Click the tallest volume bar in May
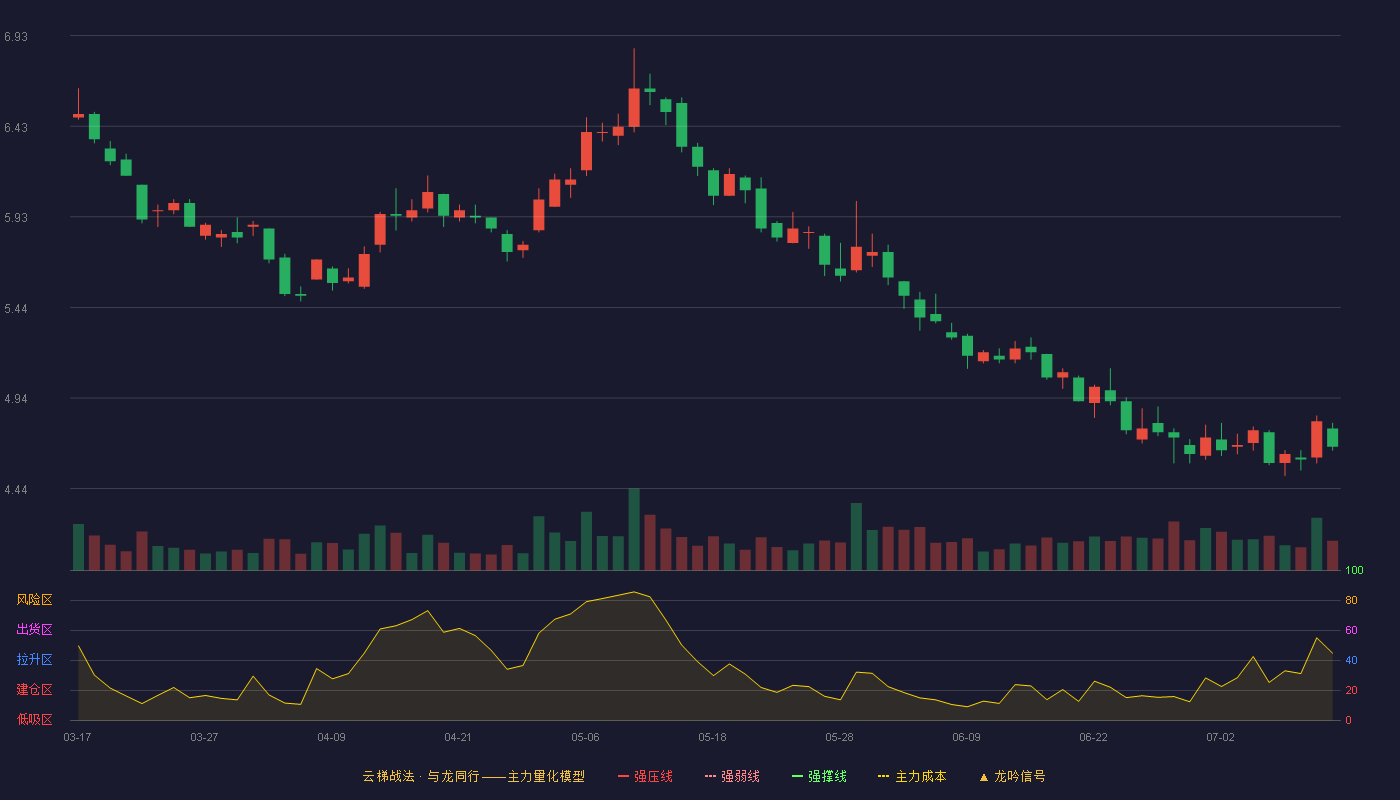This screenshot has width=1400, height=800. [634, 529]
